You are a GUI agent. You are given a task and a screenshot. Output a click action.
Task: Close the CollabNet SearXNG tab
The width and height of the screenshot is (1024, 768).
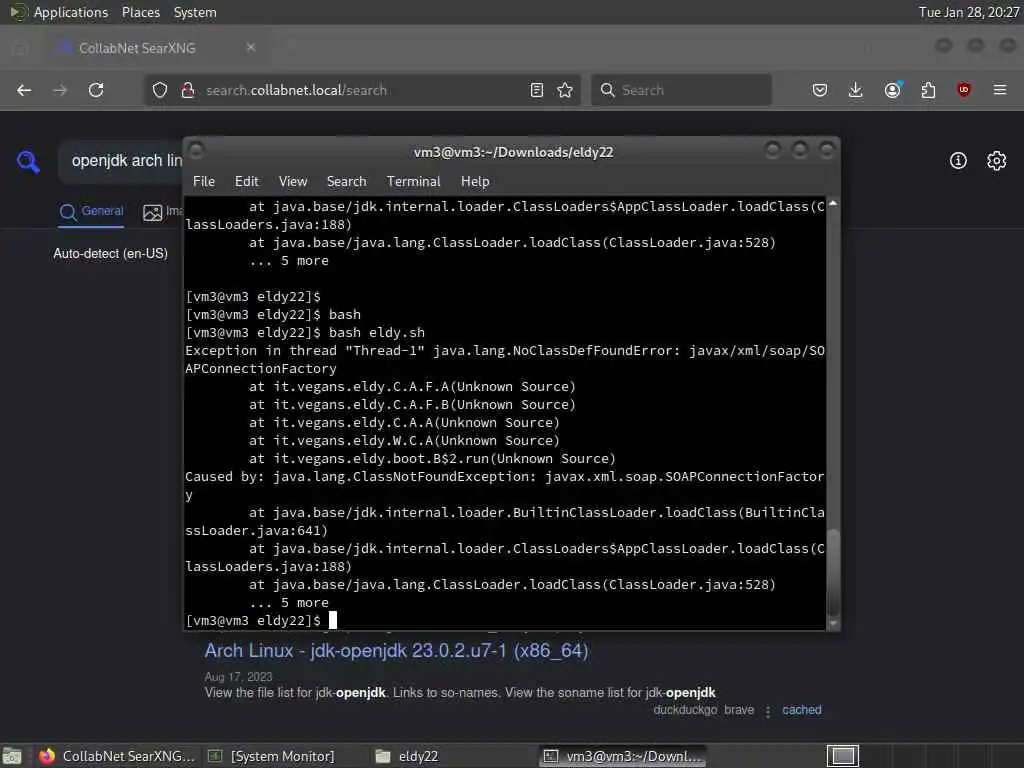pyautogui.click(x=251, y=47)
